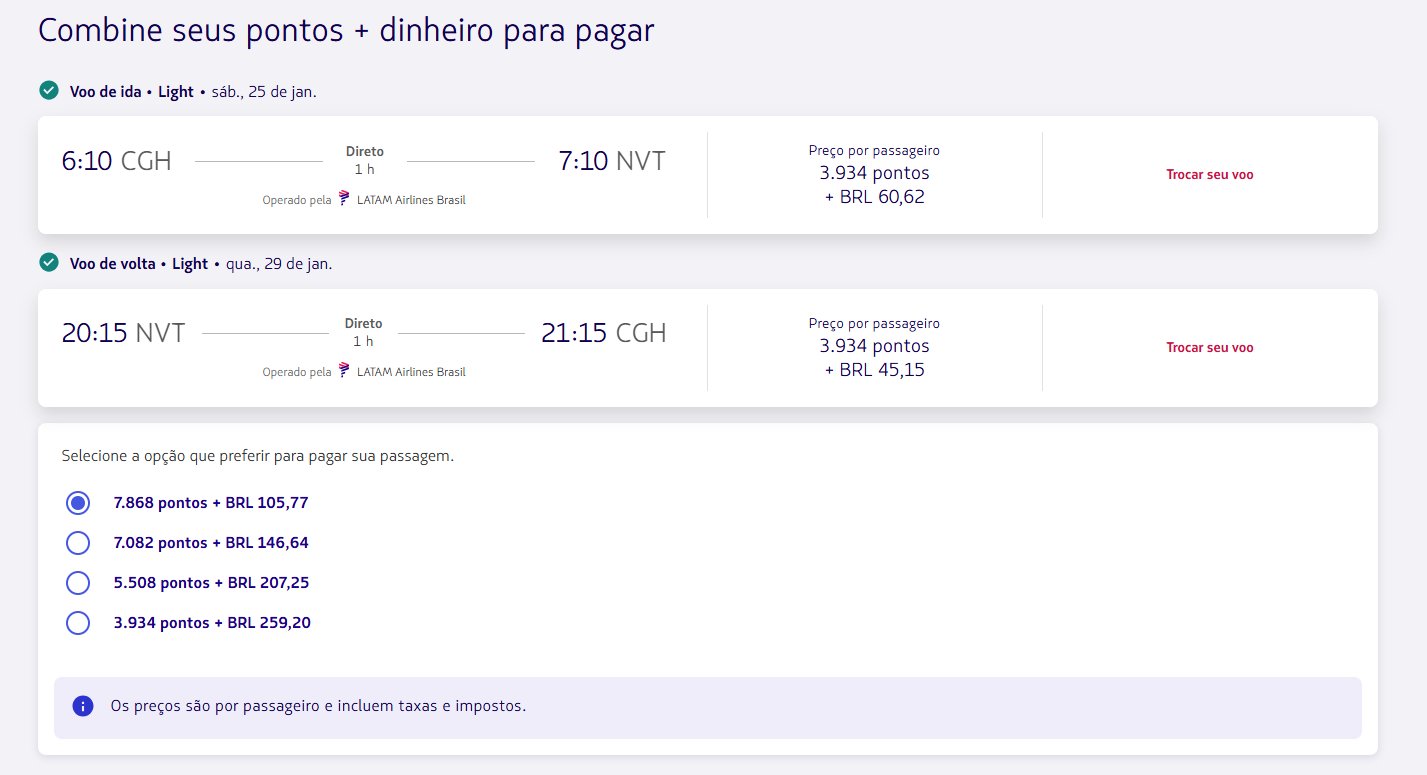
Task: Click the Voo de volta • Light heading
Action: tap(138, 264)
